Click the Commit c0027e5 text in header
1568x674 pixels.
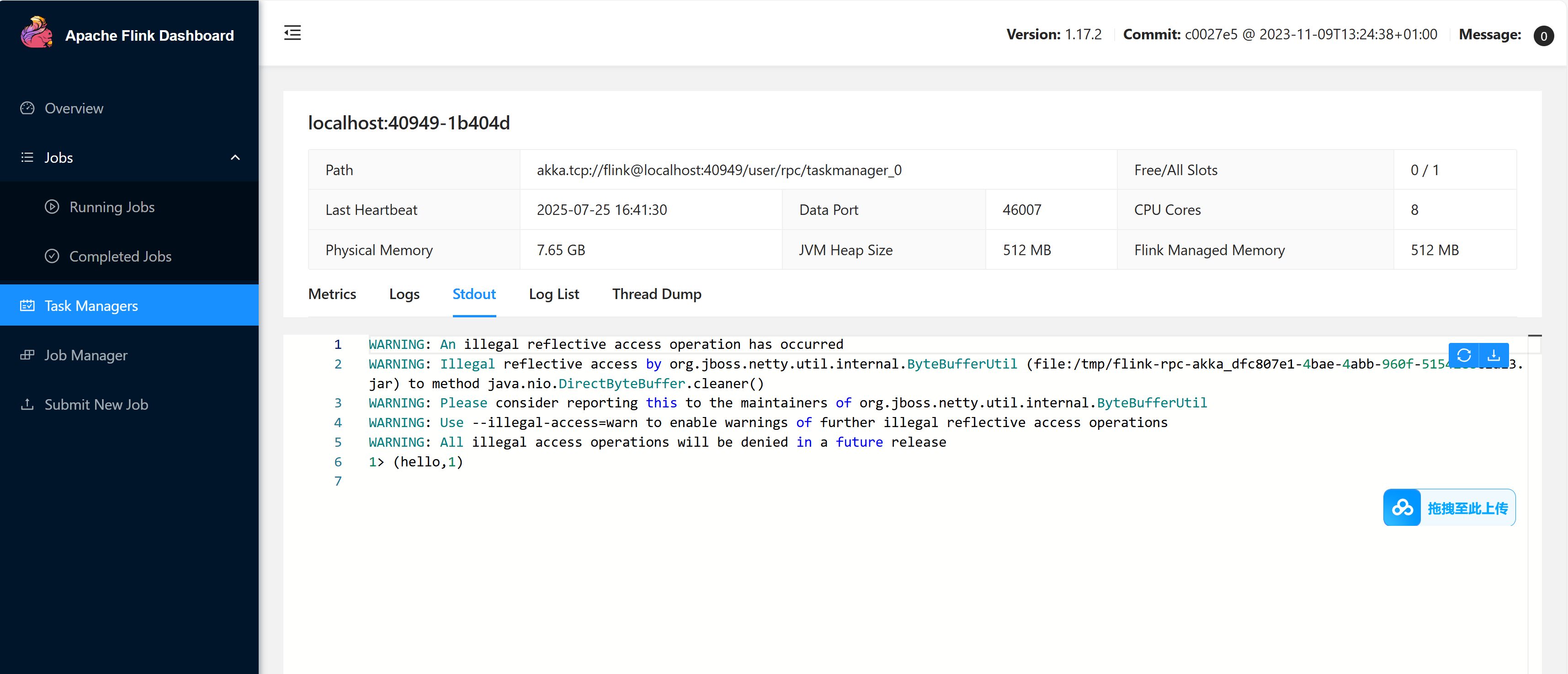(x=1280, y=34)
